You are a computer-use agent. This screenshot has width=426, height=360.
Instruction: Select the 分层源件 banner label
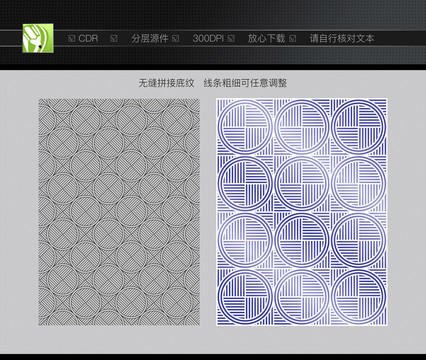[150, 38]
